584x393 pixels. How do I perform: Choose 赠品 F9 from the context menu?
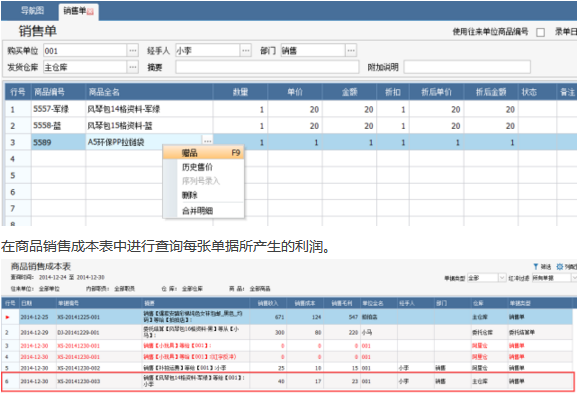(x=204, y=153)
